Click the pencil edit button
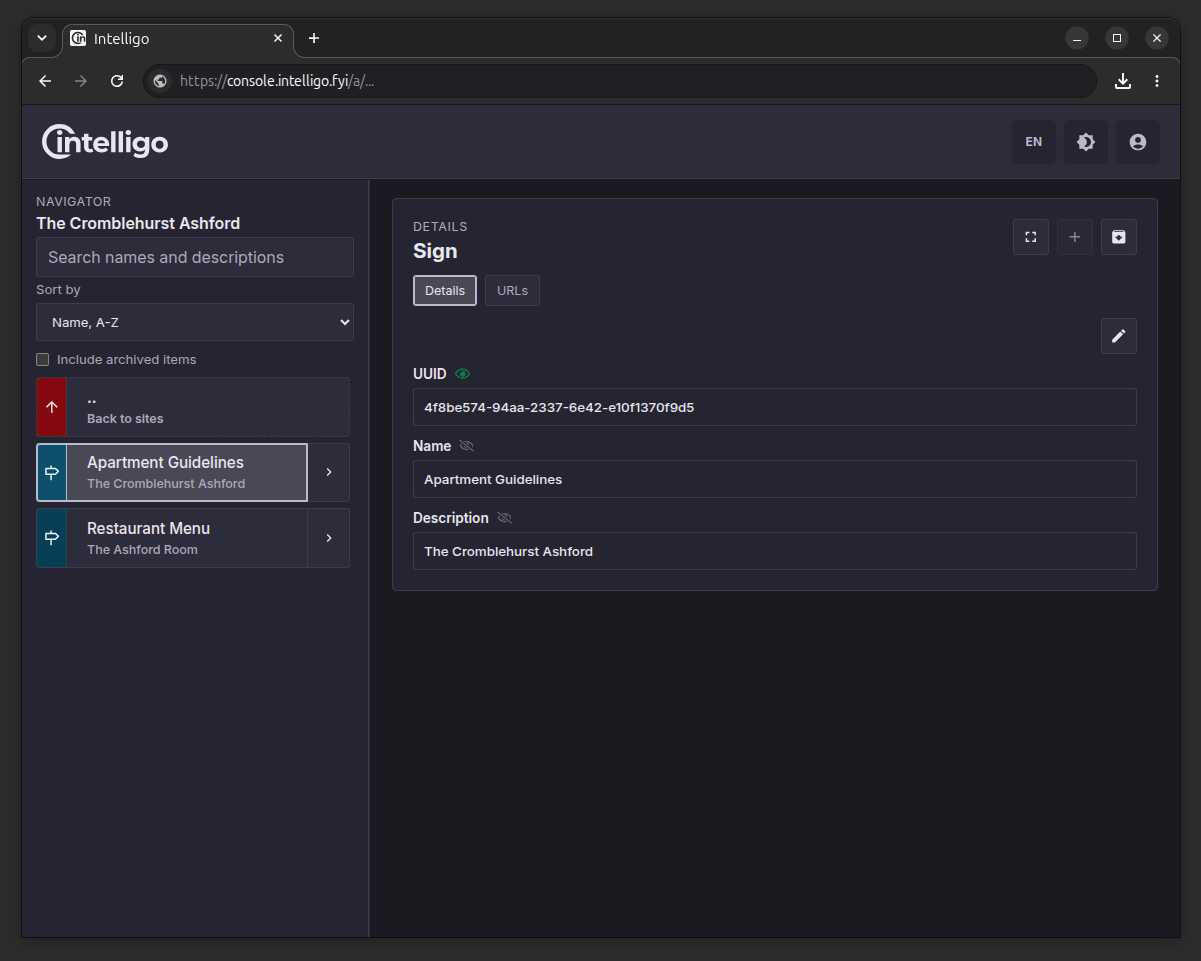This screenshot has height=961, width=1201. click(1119, 336)
